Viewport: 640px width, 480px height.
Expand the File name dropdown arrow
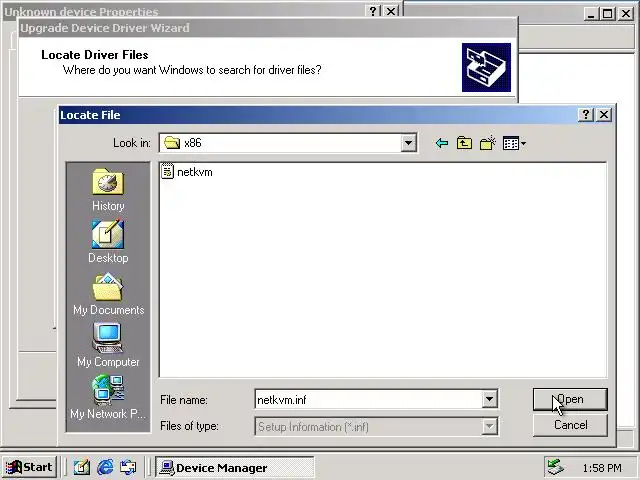click(x=489, y=399)
